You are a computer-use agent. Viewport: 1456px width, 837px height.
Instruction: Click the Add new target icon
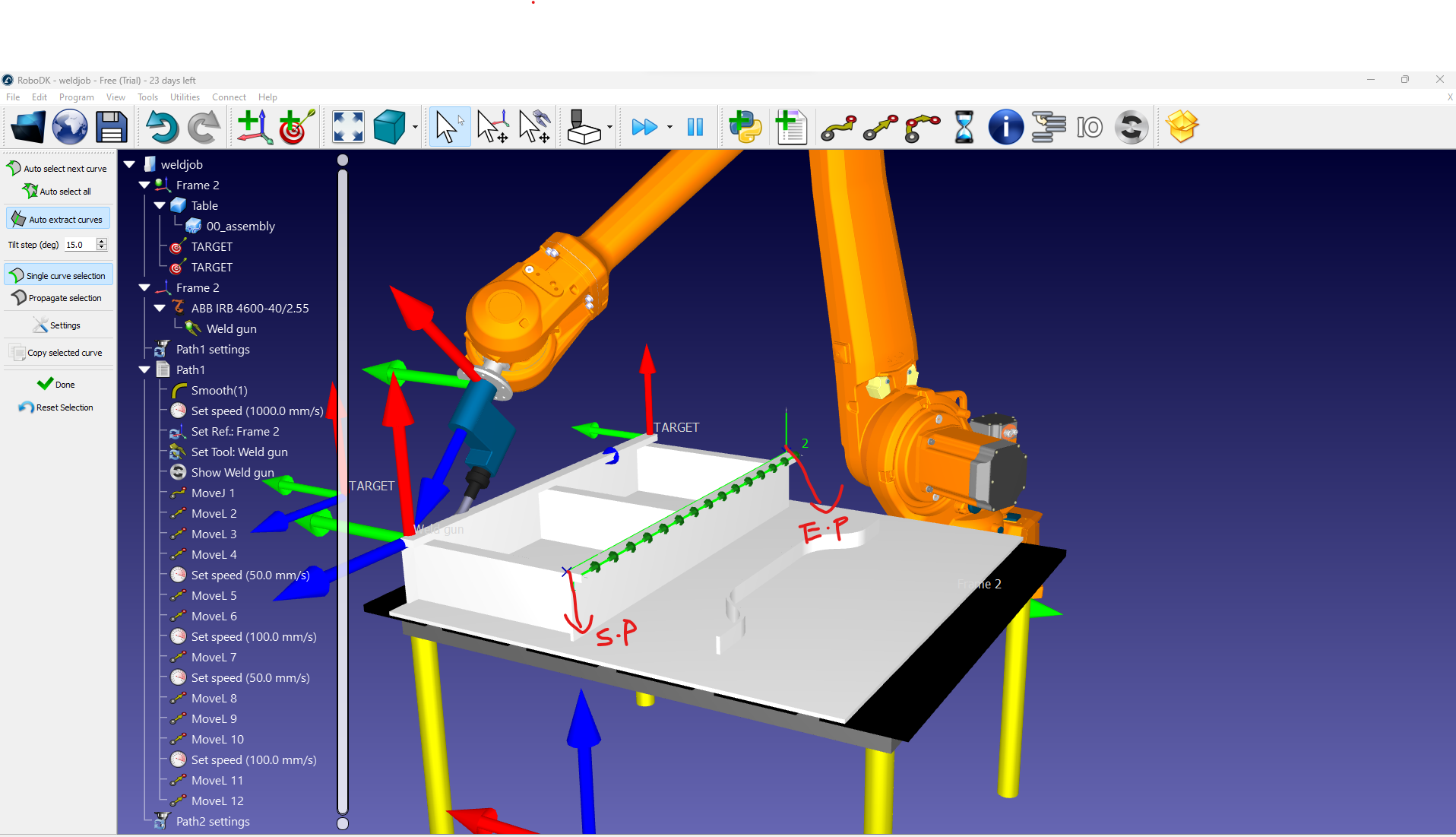coord(296,127)
